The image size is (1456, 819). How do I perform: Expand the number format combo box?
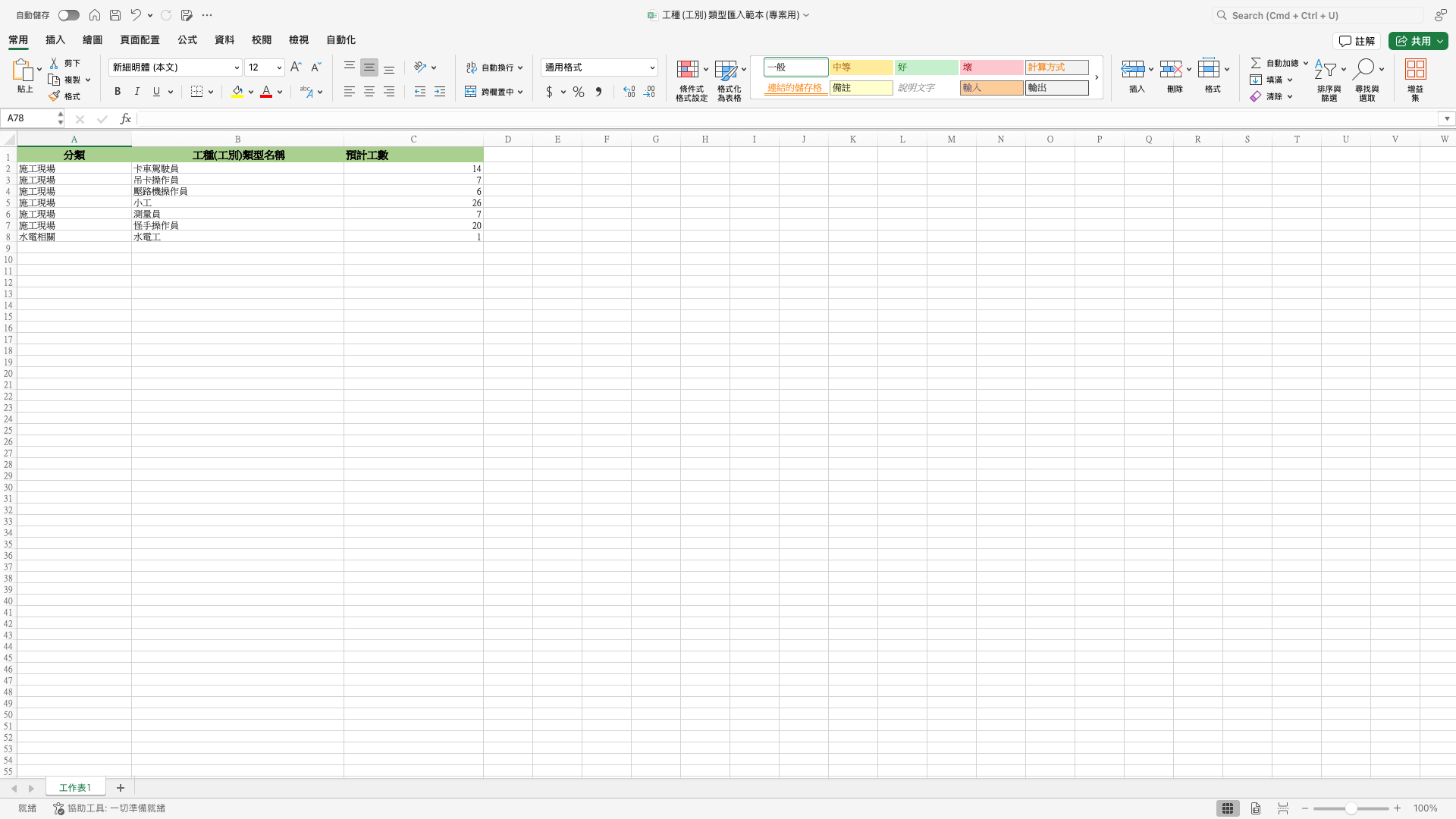(x=651, y=67)
